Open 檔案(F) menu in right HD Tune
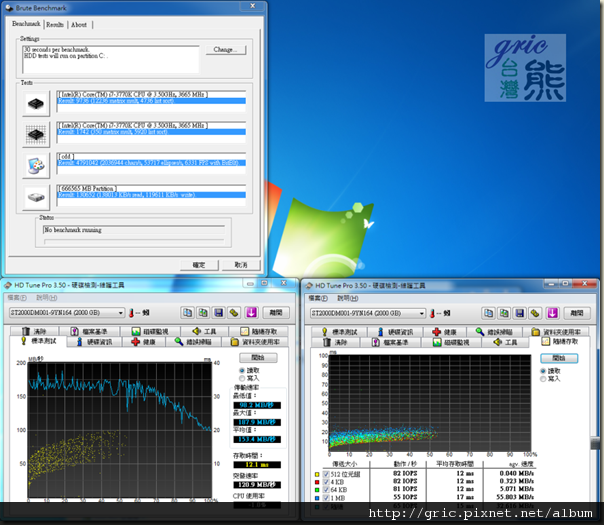Screen dimensions: 604x525 (318, 299)
